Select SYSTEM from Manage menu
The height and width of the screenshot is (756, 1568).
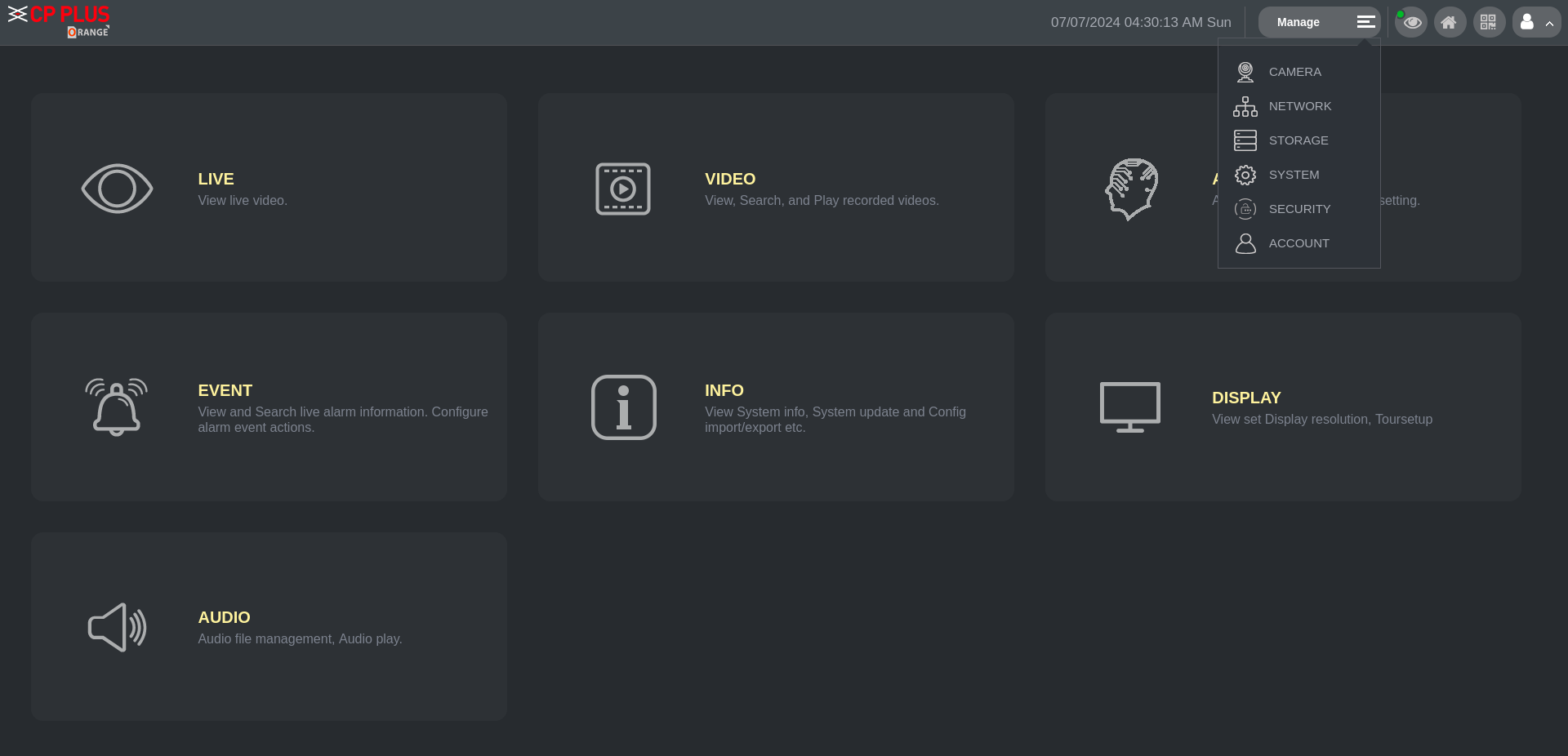click(x=1294, y=175)
